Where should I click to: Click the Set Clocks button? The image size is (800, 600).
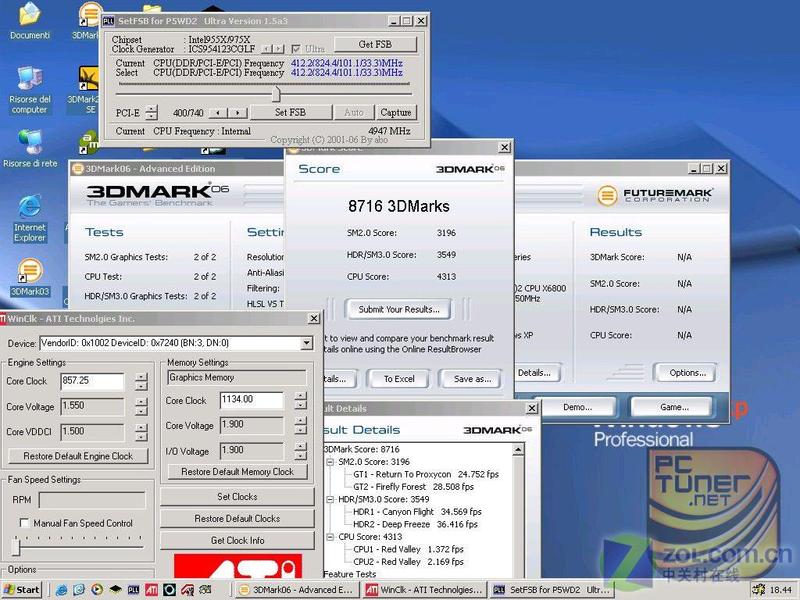click(x=237, y=496)
